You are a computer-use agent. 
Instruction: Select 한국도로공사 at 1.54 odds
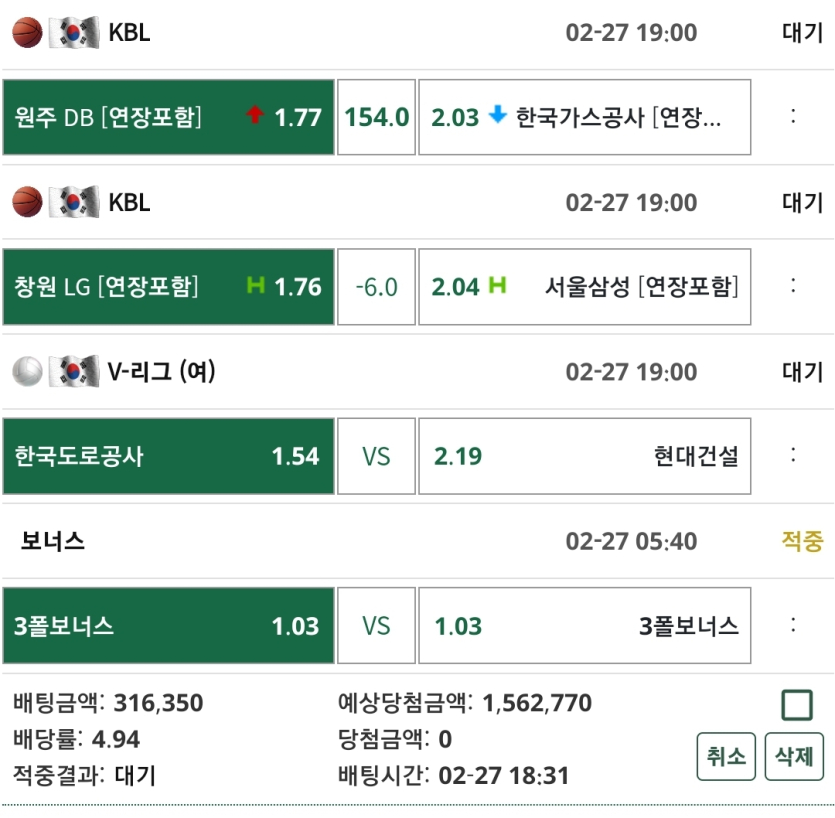tap(168, 457)
